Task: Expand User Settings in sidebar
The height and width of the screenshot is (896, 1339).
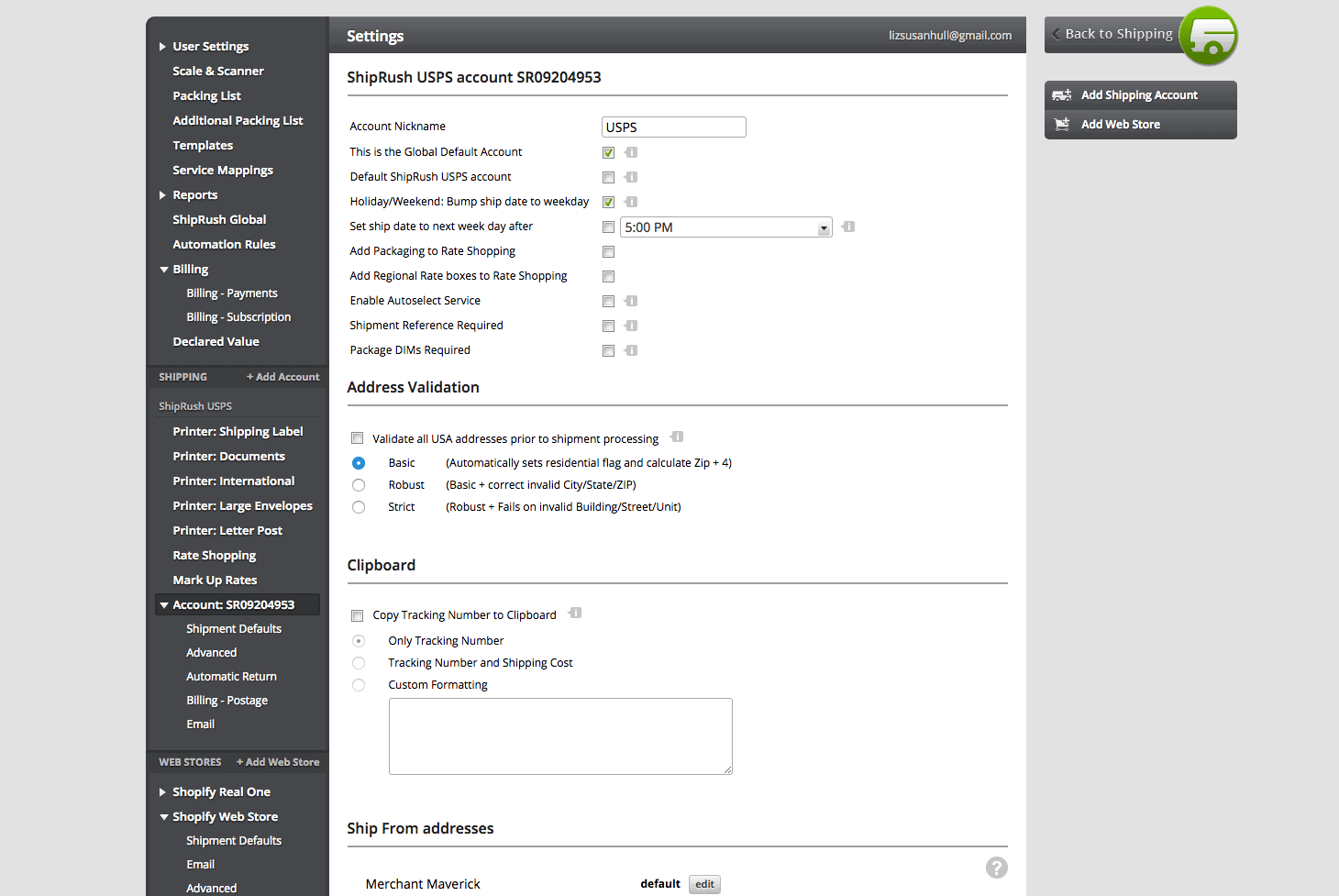Action: 162,47
